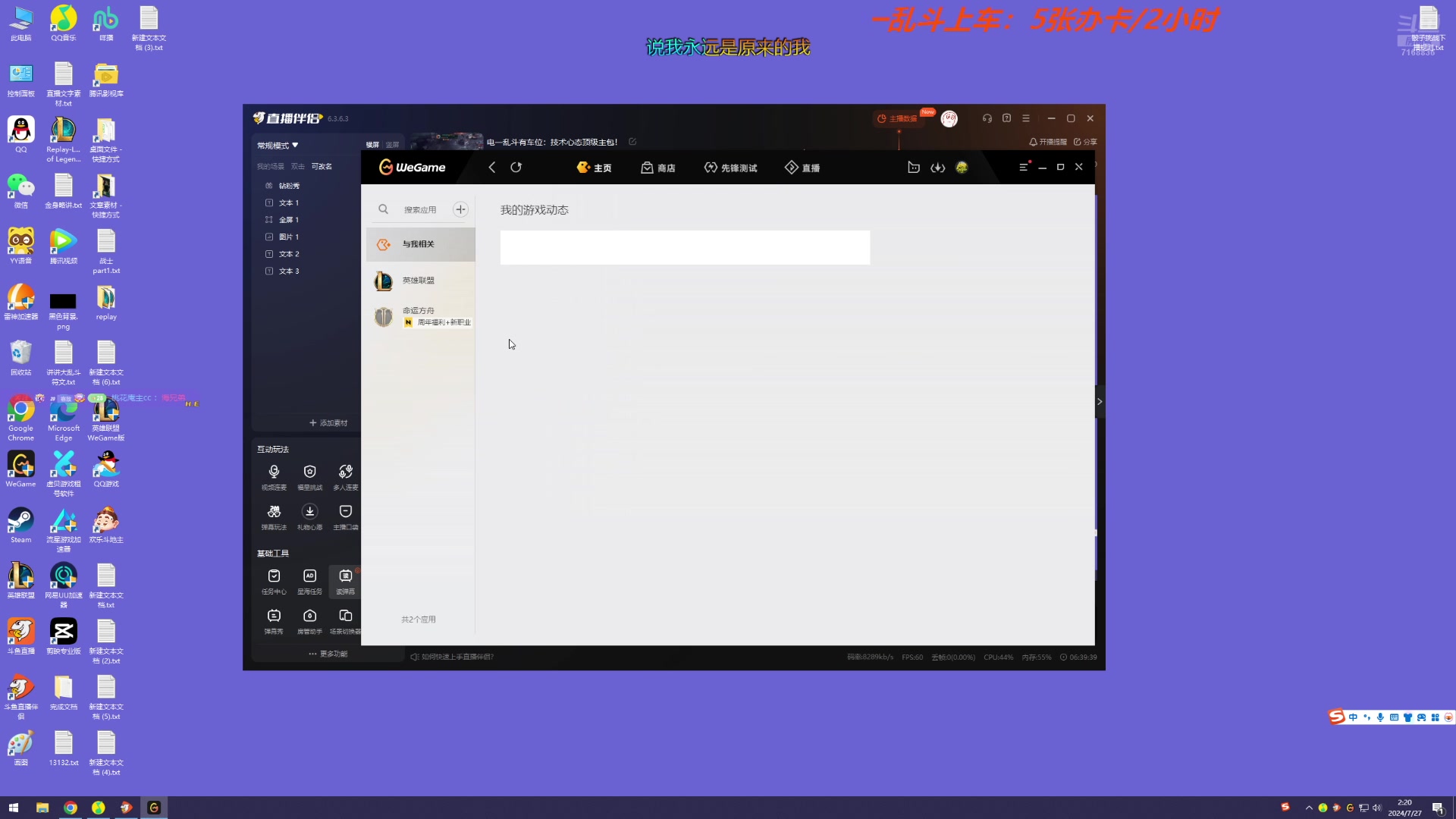
Task: Open WeGame download manager icon
Action: coord(938,168)
